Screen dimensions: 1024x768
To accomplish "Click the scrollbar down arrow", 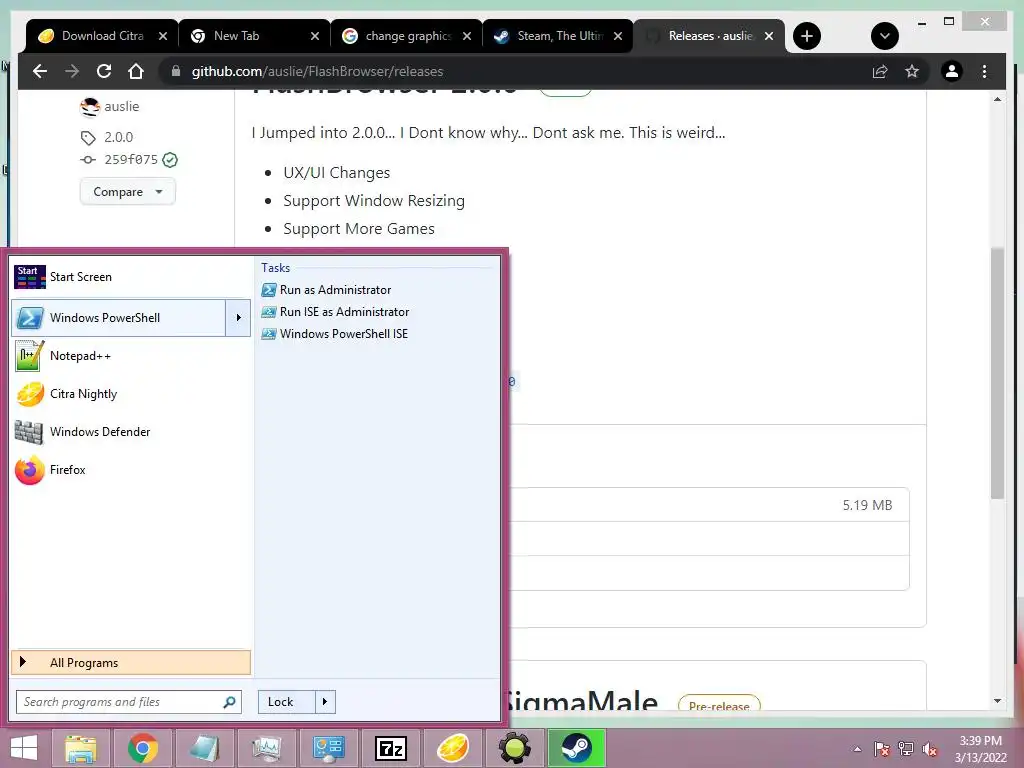I will coord(997,701).
